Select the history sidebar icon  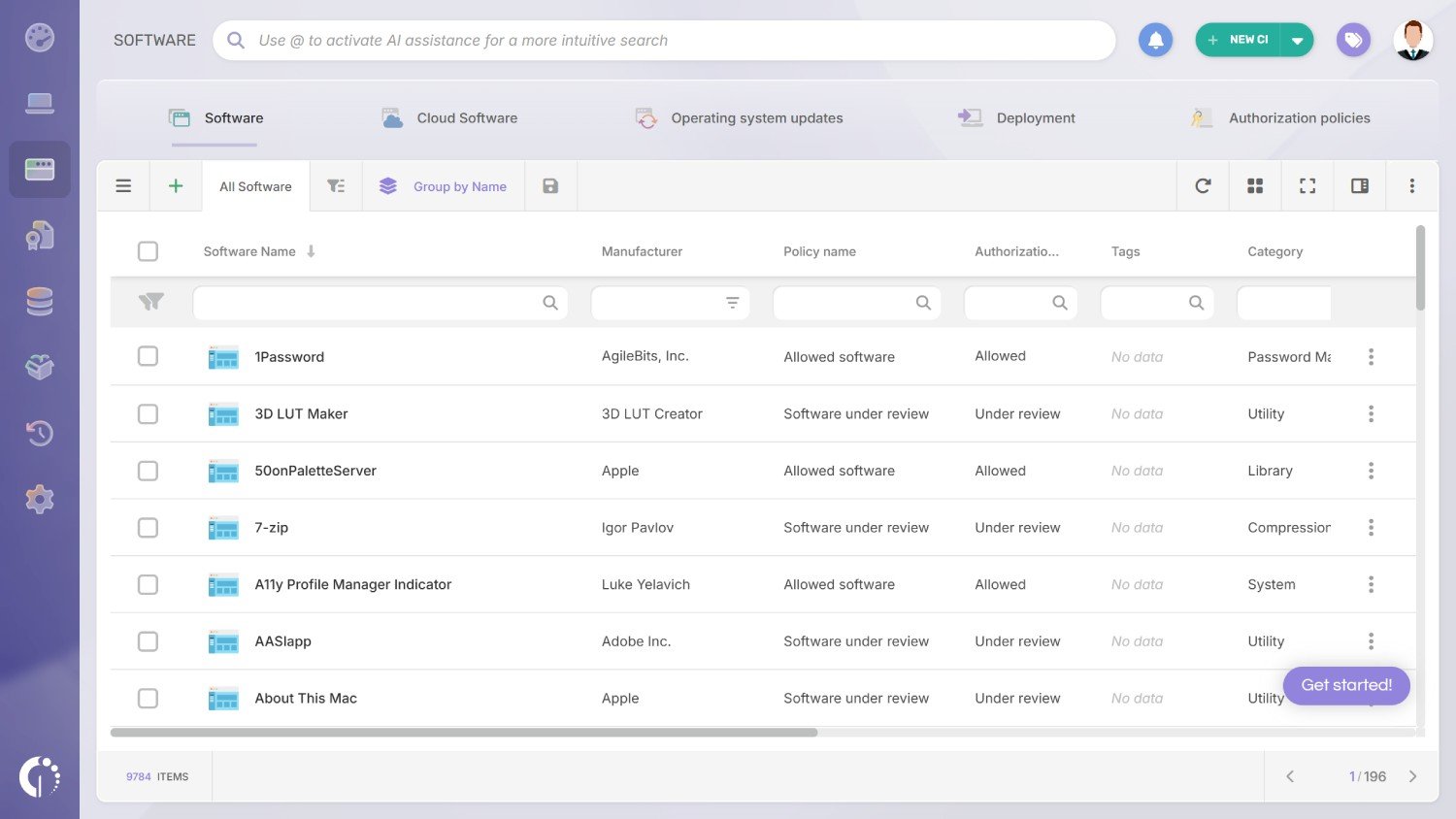39,433
